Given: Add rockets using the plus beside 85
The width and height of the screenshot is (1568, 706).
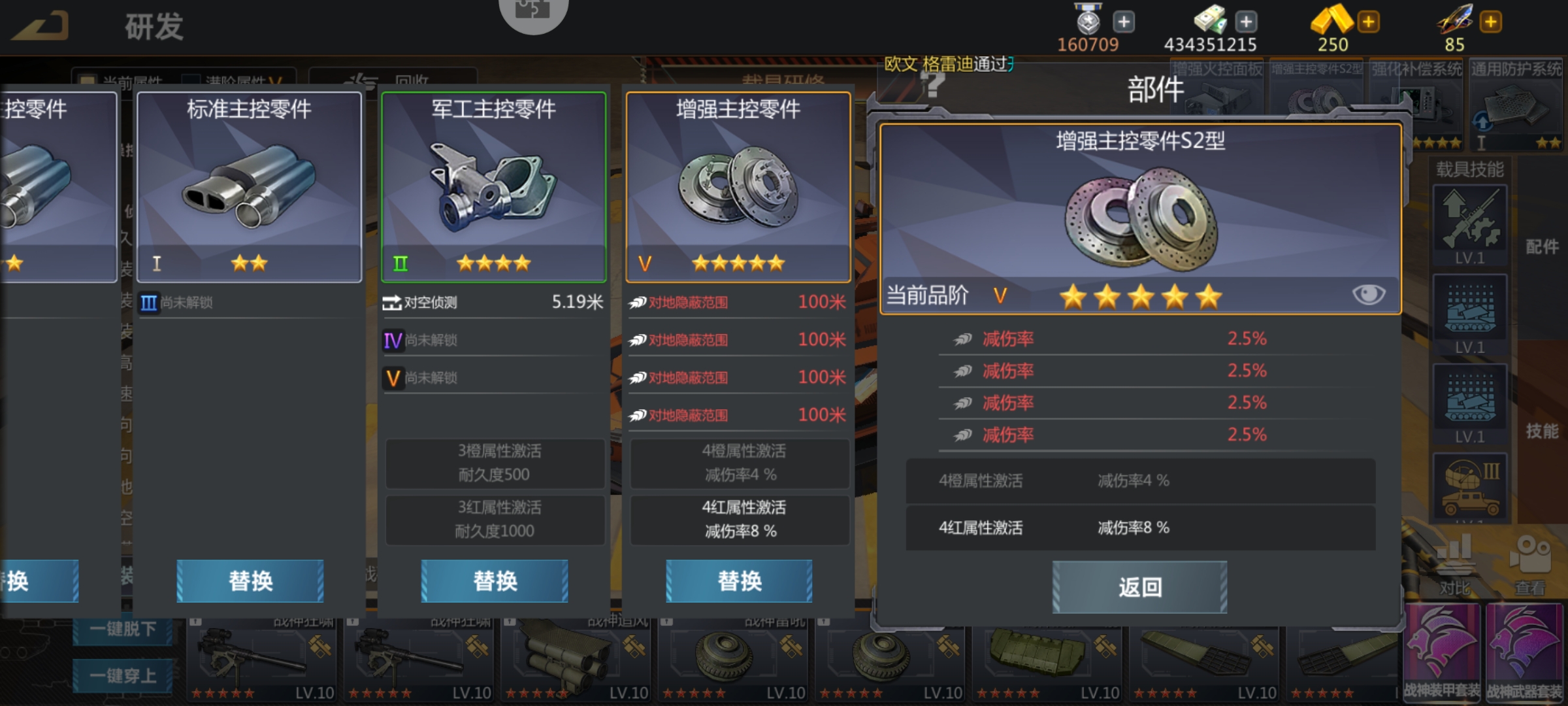Looking at the screenshot, I should pos(1491,22).
